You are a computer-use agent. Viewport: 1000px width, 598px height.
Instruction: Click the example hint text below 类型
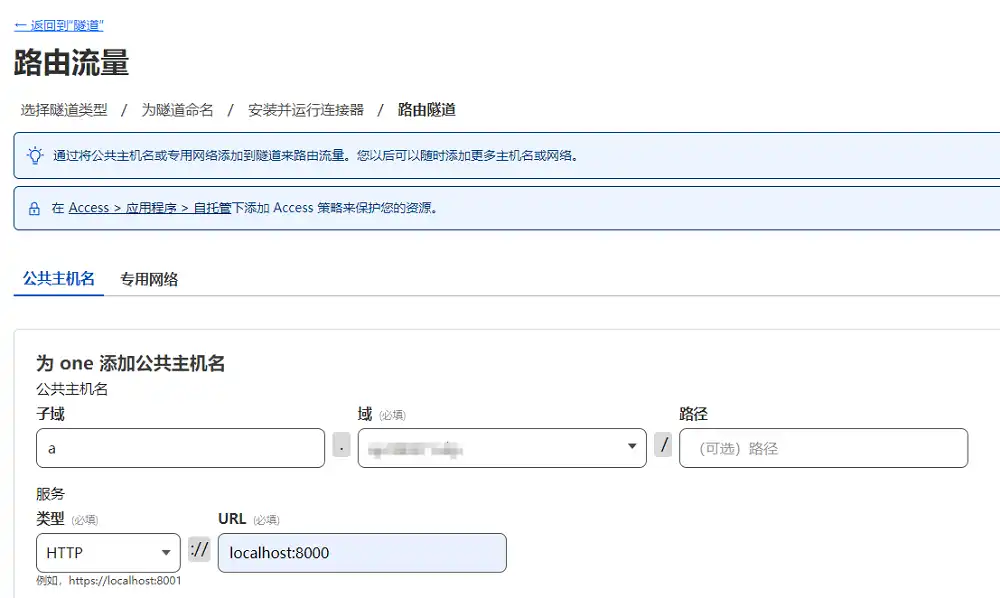click(x=109, y=580)
